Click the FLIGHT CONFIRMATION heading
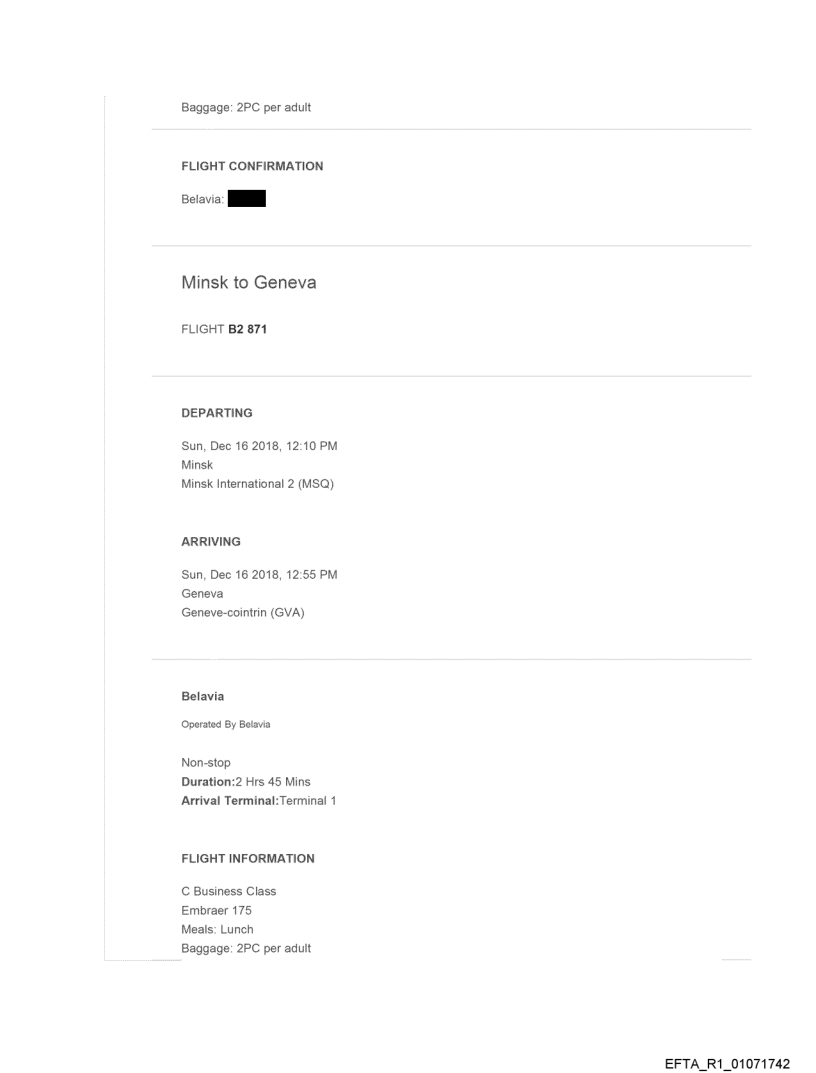The width and height of the screenshot is (816, 1073). [252, 166]
